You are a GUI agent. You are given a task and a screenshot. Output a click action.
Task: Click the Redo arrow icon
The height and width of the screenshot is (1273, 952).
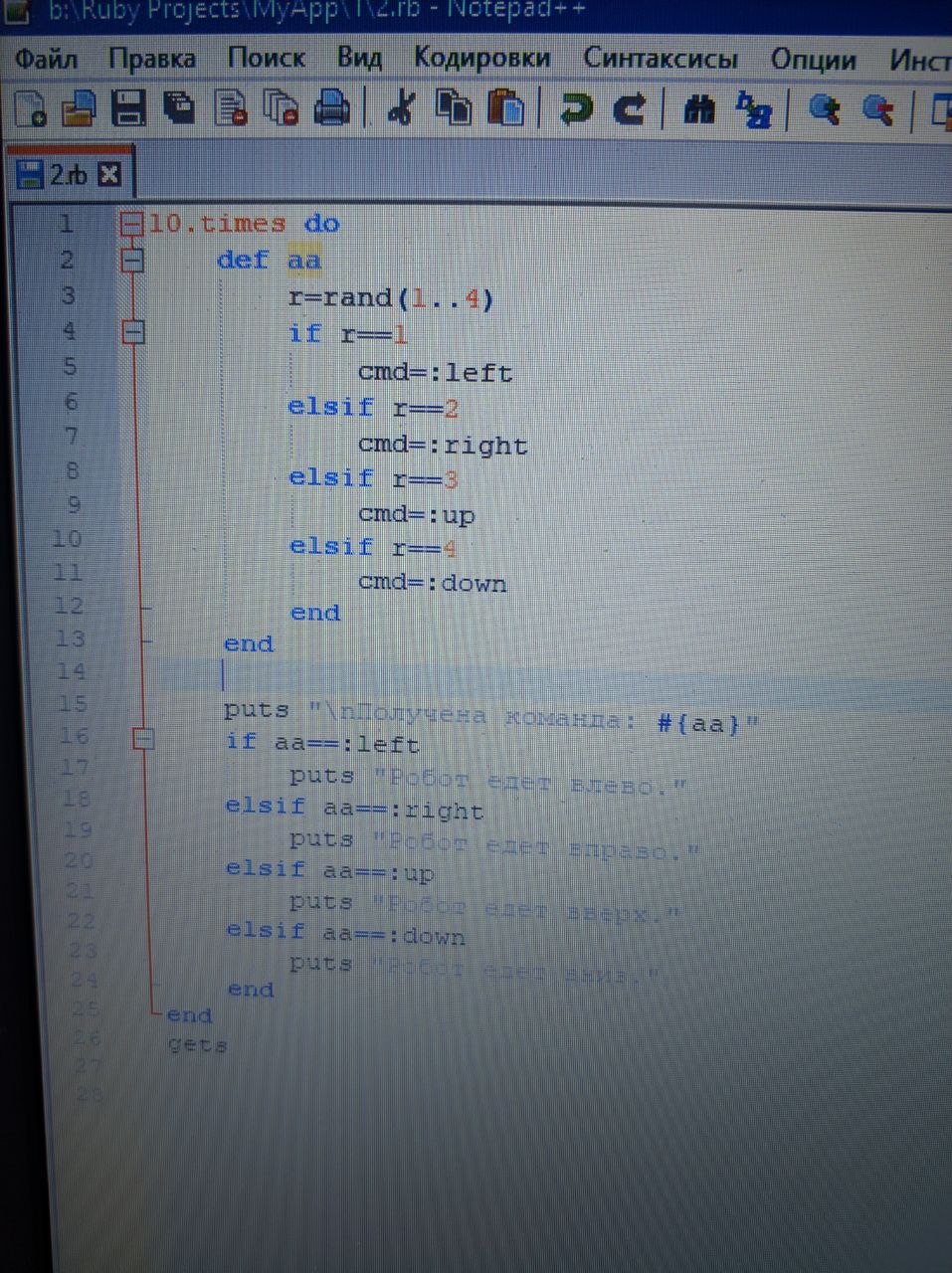click(x=629, y=107)
